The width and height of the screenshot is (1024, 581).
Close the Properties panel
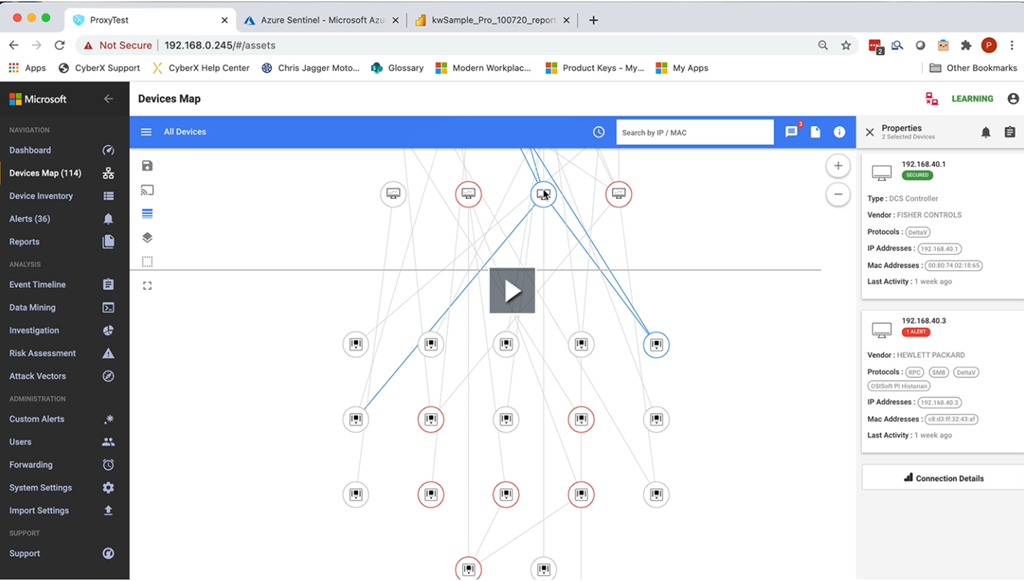click(x=869, y=132)
